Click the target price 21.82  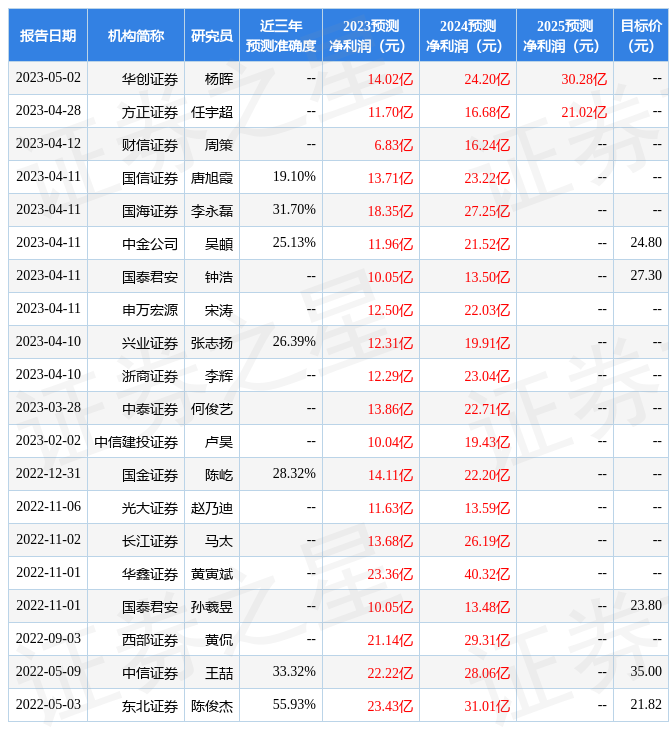click(646, 705)
